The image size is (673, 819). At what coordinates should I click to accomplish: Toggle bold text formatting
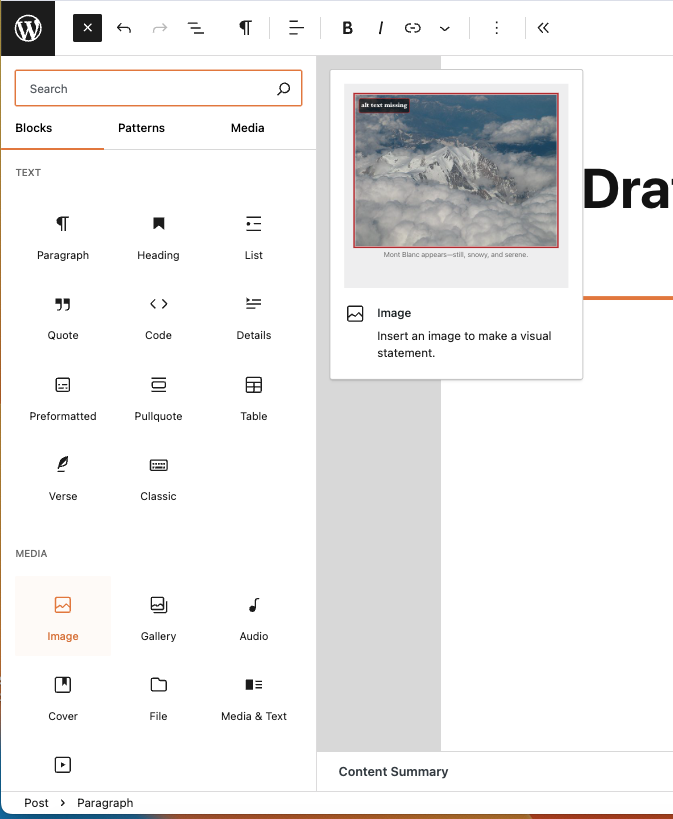[347, 28]
